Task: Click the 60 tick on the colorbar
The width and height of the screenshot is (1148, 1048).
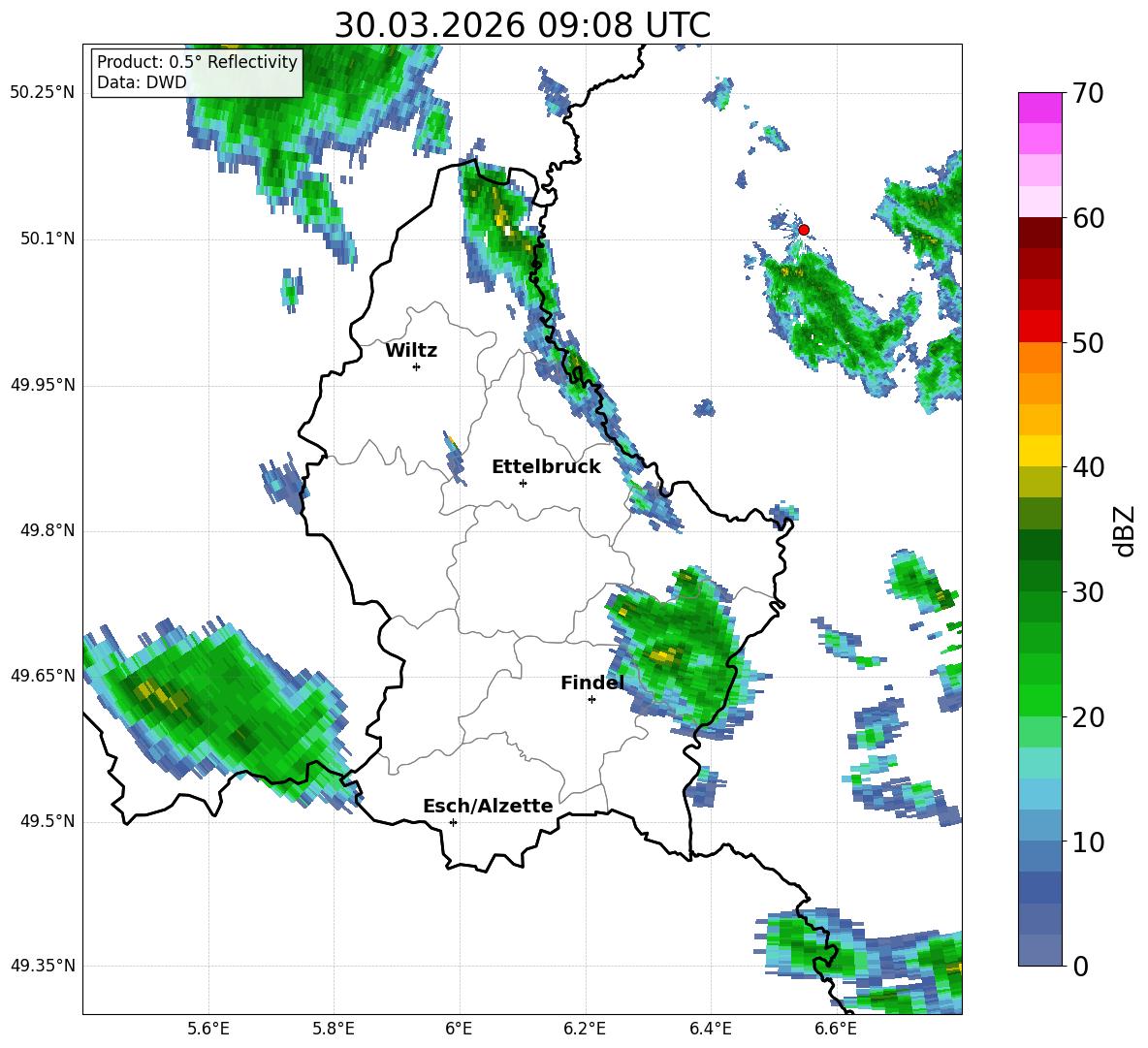Action: (1087, 218)
